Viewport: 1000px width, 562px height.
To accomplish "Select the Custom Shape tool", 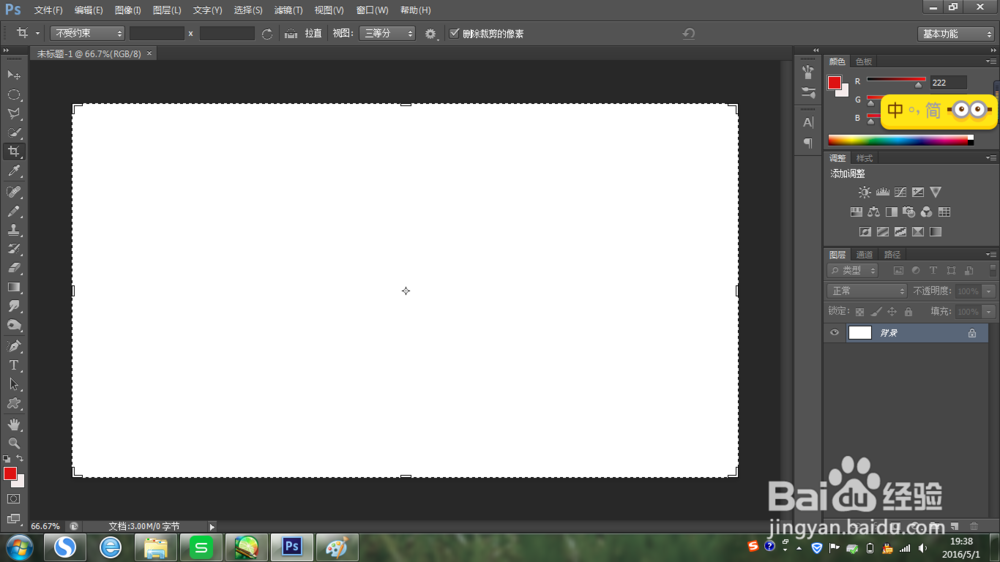I will (x=13, y=403).
